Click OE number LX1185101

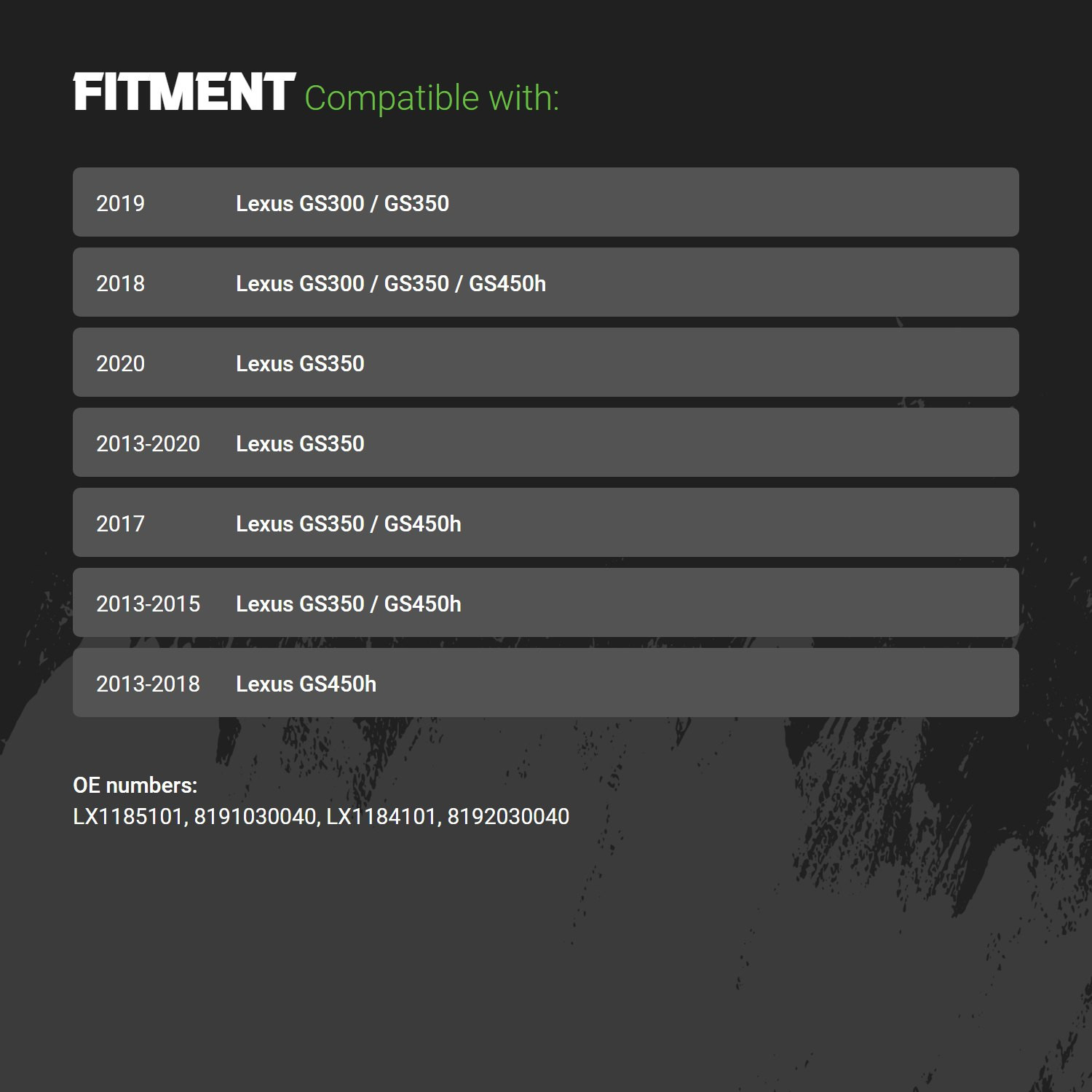pos(128,817)
